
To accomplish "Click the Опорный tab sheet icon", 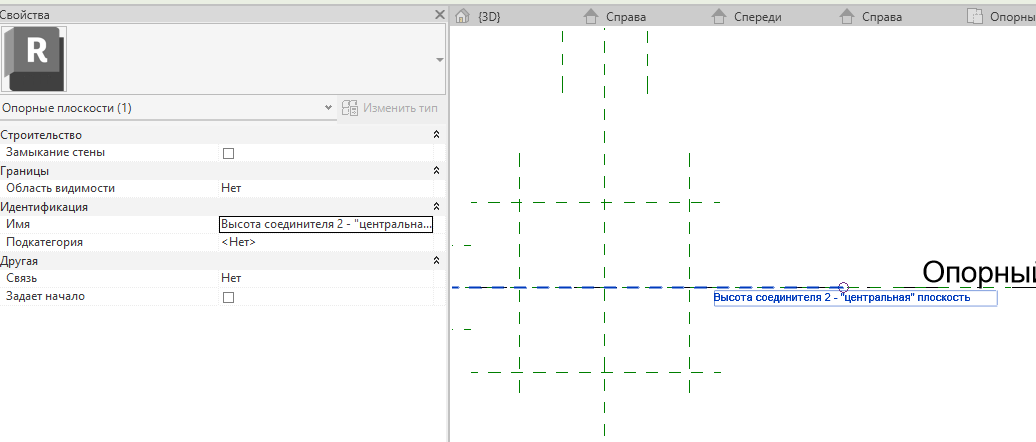I will (x=974, y=16).
